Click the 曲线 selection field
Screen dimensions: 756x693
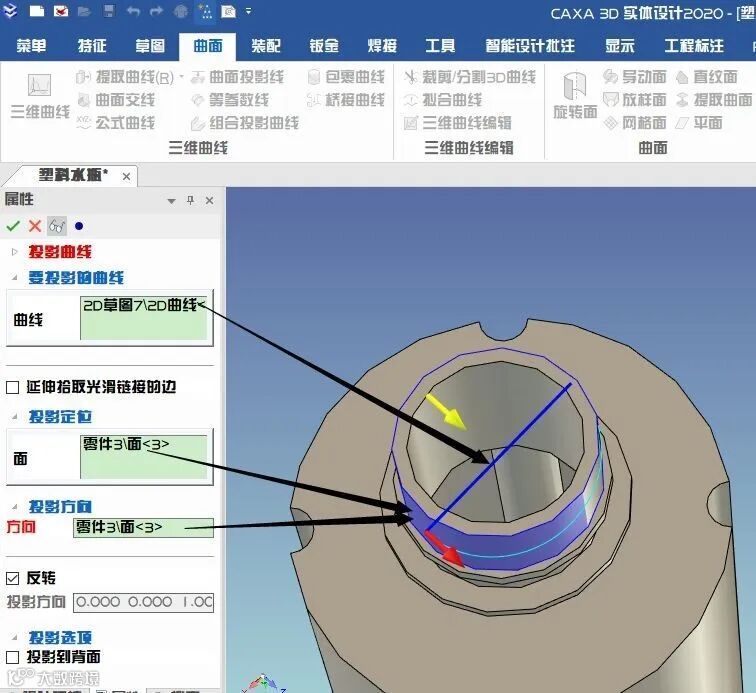(x=144, y=317)
